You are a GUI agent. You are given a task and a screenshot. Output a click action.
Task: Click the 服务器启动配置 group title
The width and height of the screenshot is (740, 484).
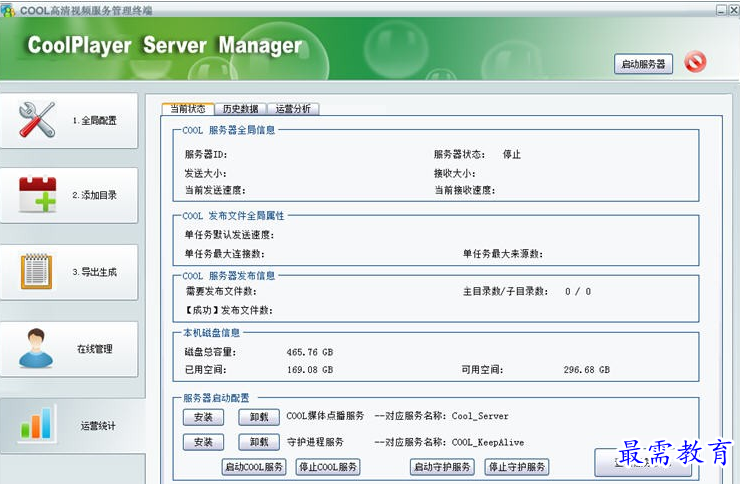216,398
